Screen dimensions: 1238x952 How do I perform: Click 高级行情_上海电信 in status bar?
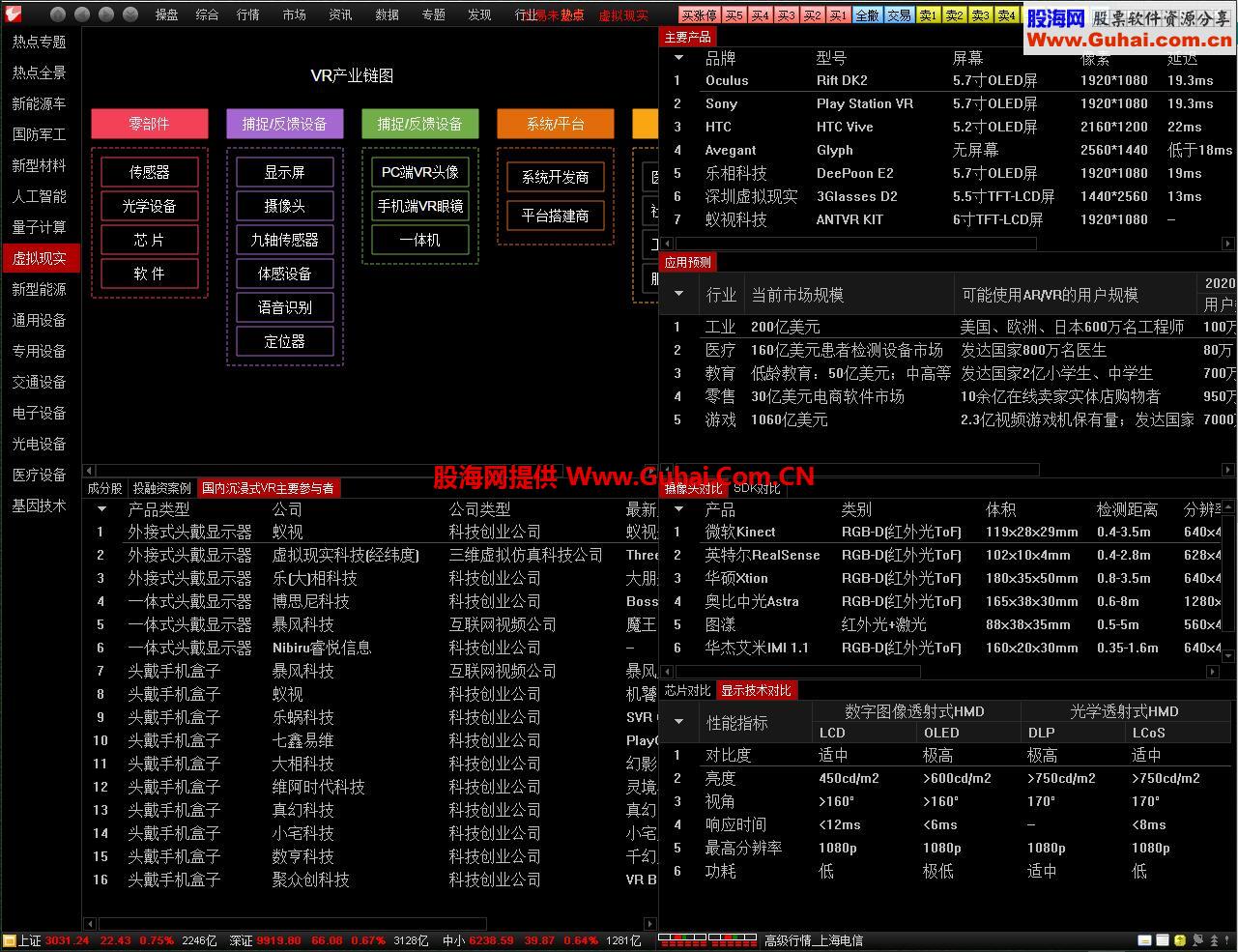point(814,940)
